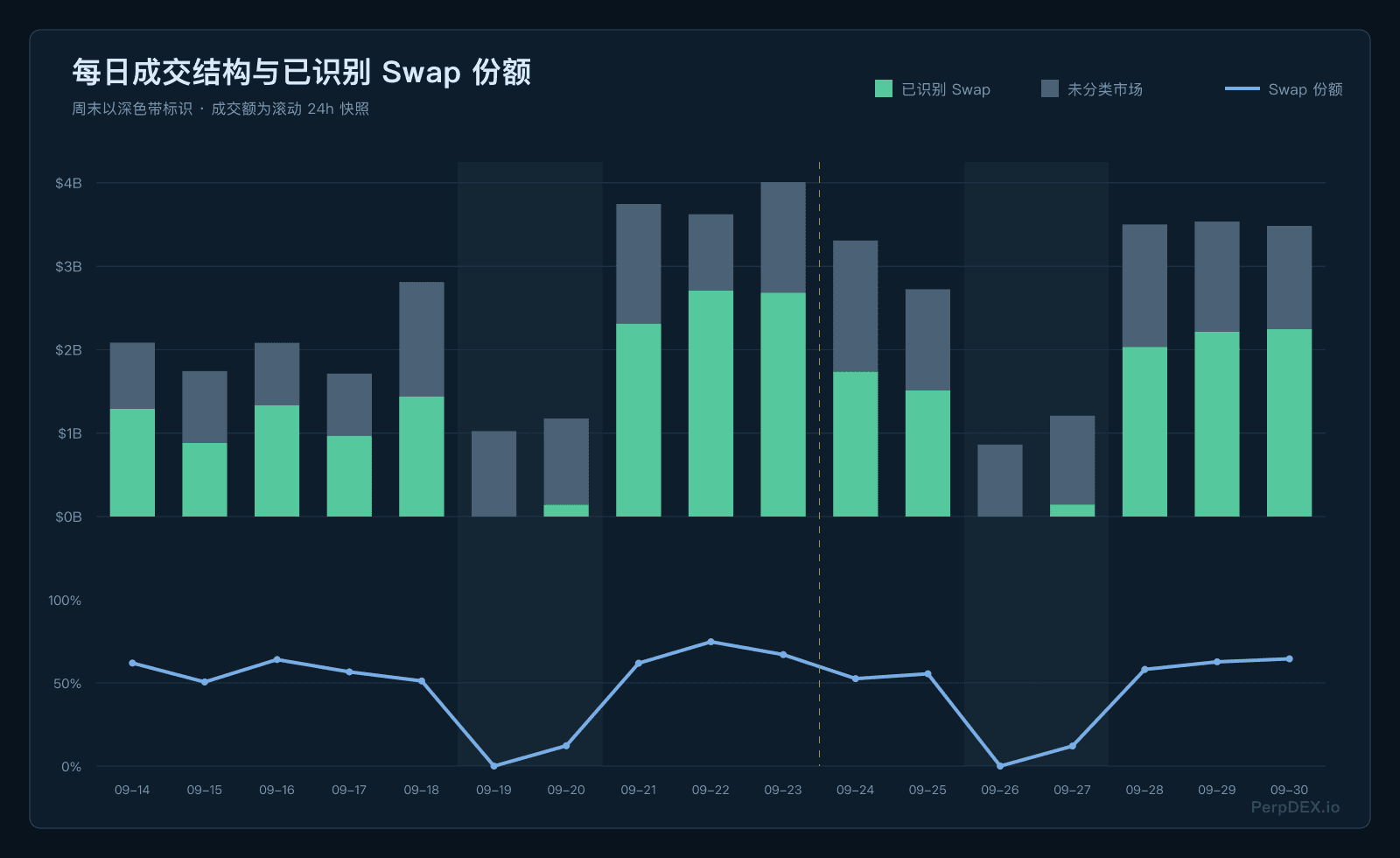Click the gray bar segment for 09-27
Viewport: 1400px width, 858px height.
[1073, 460]
